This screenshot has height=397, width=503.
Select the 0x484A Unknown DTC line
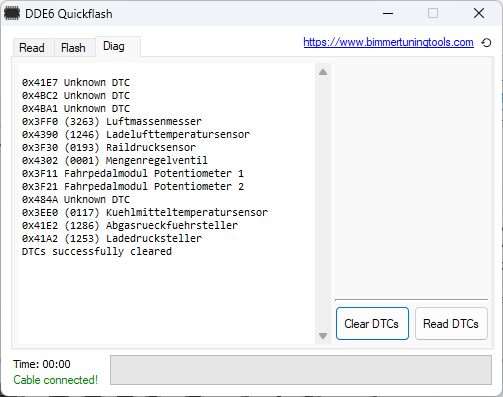pos(76,199)
